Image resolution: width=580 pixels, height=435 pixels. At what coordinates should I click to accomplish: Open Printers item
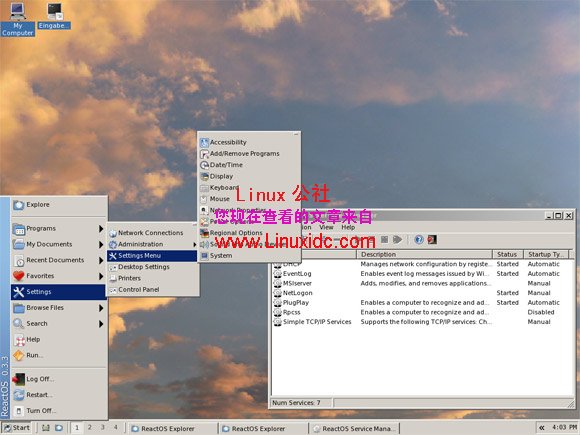pyautogui.click(x=152, y=278)
